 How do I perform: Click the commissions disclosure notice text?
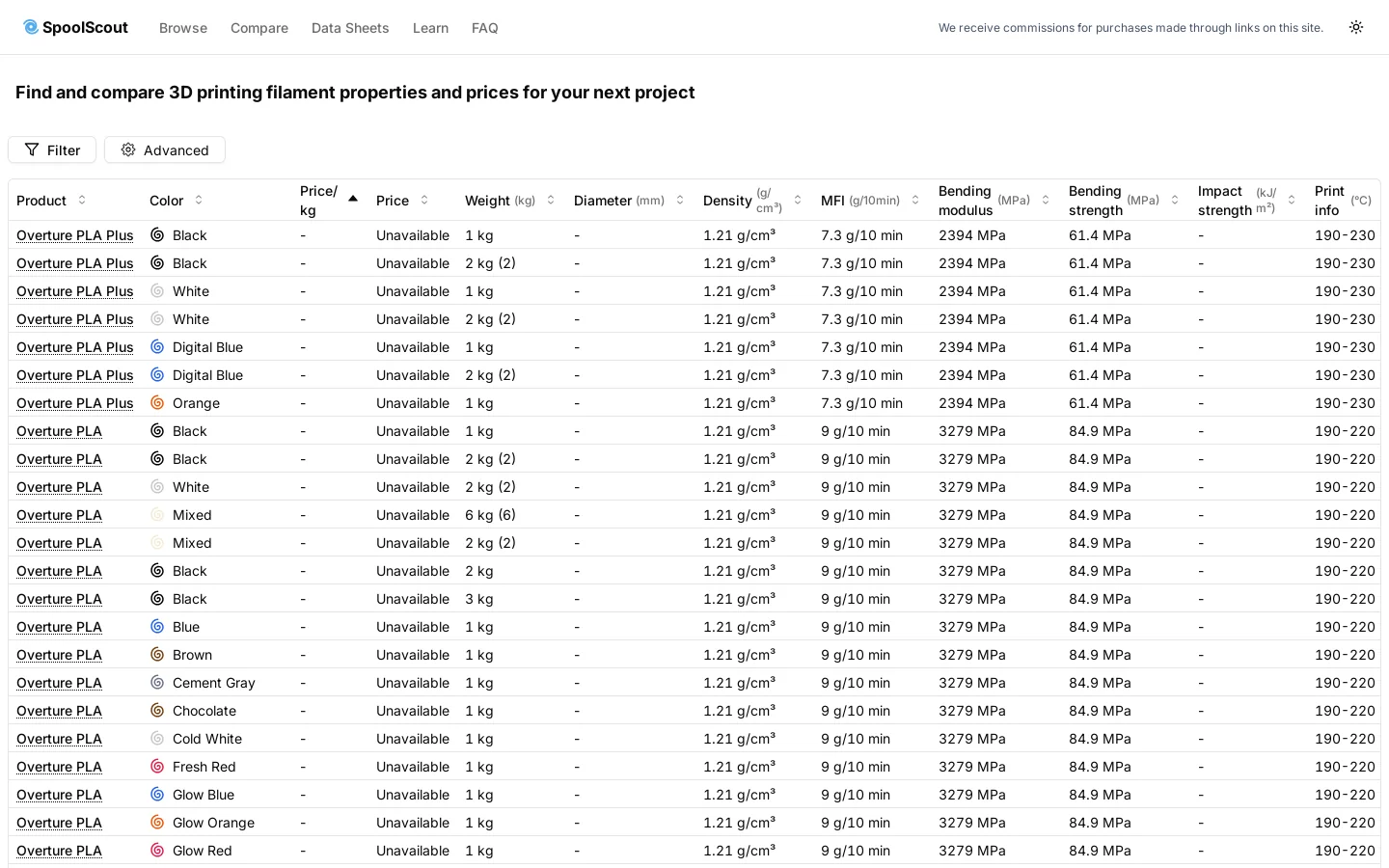click(x=1130, y=28)
